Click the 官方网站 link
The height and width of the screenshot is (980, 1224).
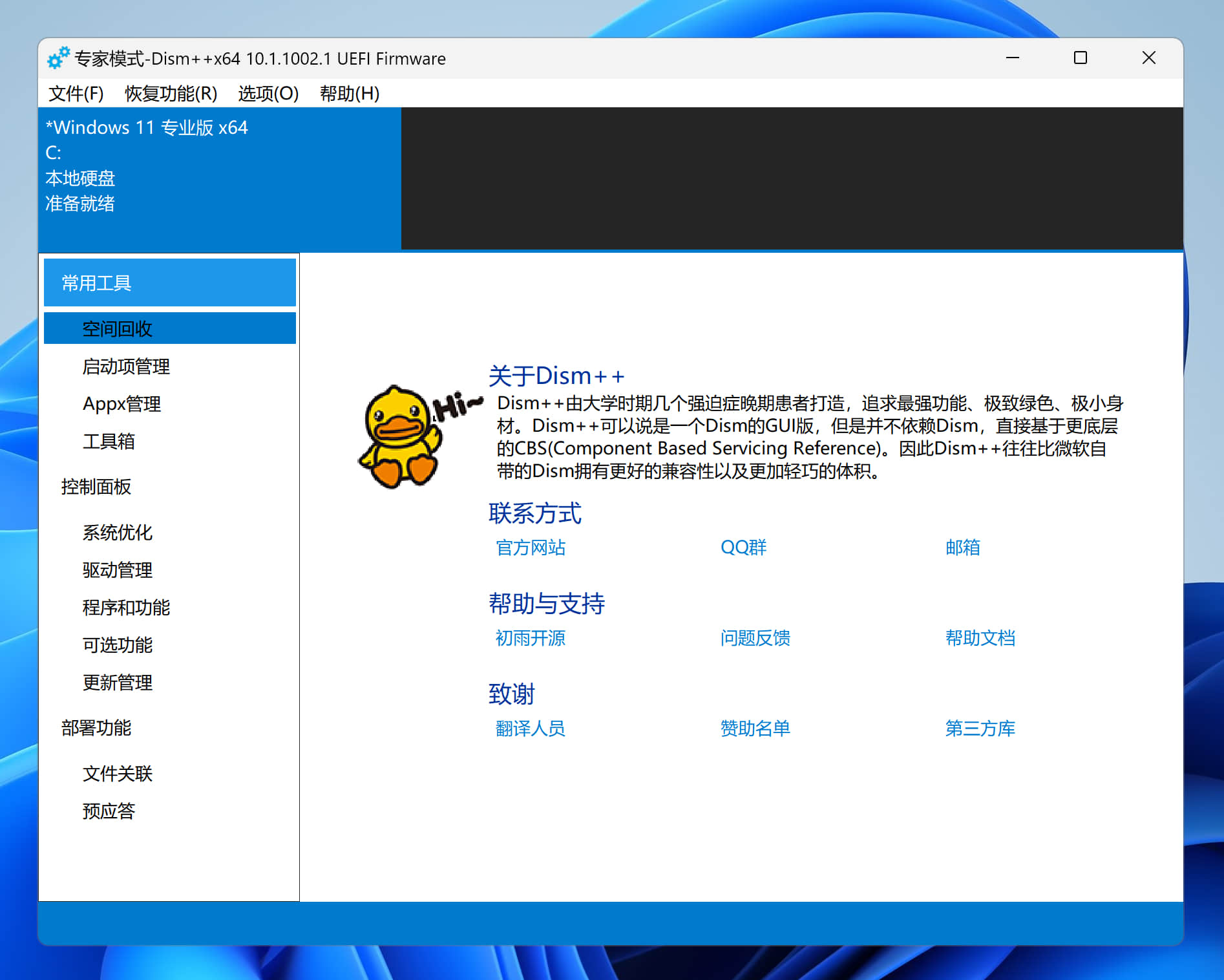click(x=529, y=548)
